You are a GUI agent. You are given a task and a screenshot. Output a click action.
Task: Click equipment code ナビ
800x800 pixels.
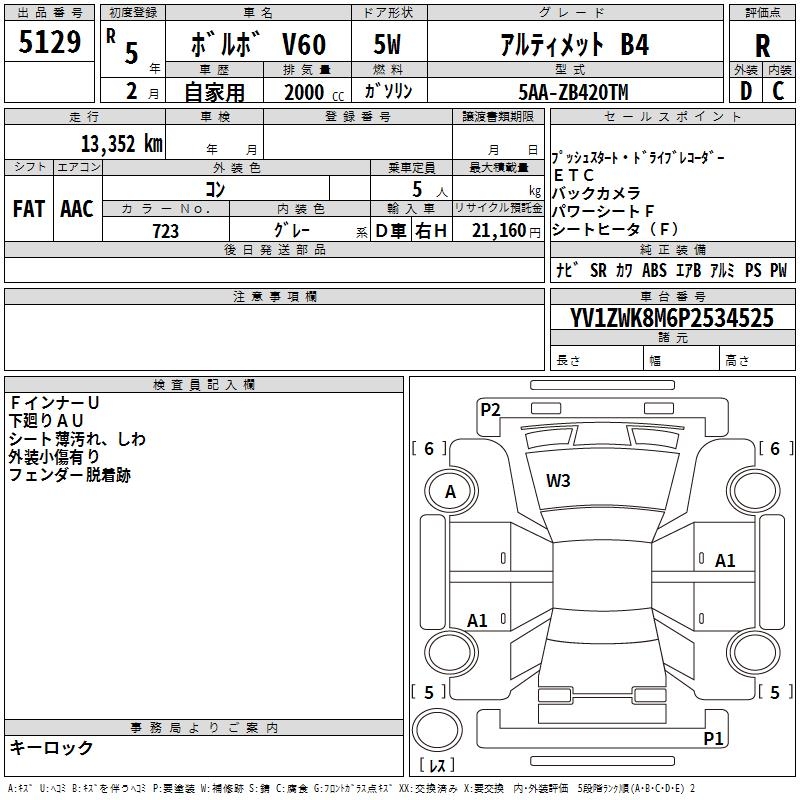567,270
